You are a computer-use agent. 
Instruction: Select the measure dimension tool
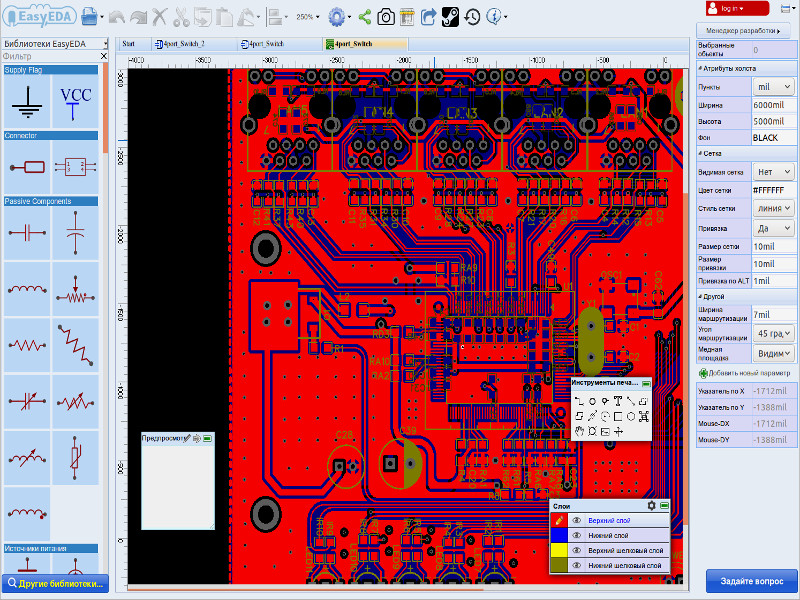[592, 416]
